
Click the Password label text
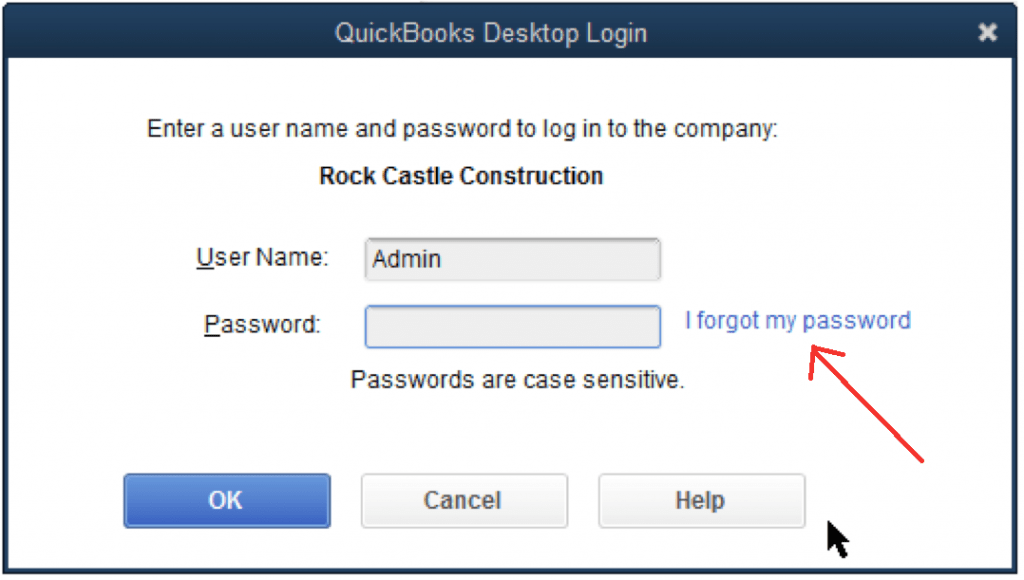(262, 325)
